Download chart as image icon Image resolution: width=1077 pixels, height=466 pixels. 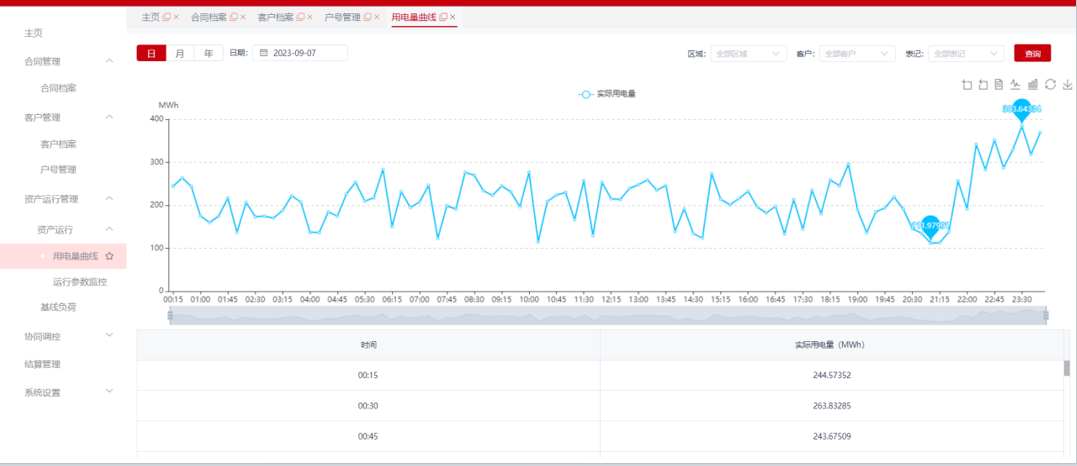click(1067, 85)
